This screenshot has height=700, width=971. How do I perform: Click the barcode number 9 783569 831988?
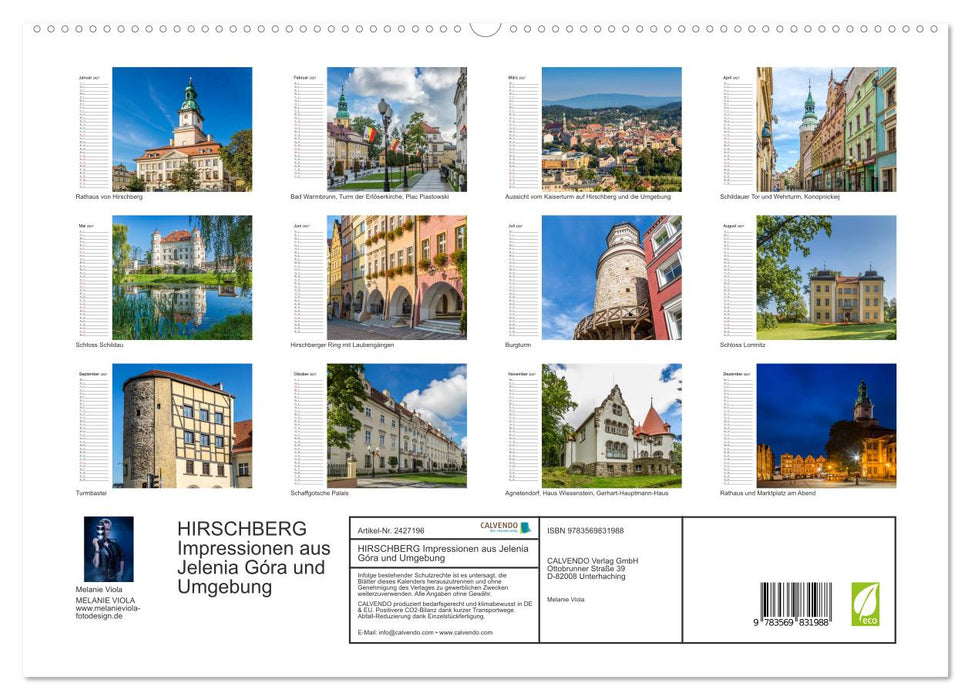(x=791, y=622)
